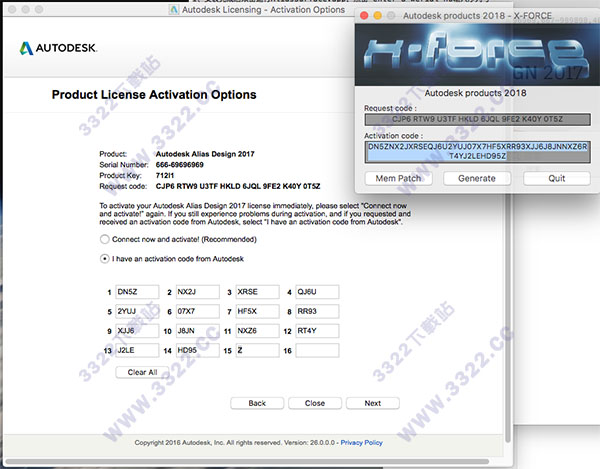Open the Privacy Policy link
Viewport: 600px width, 469px height.
click(362, 443)
